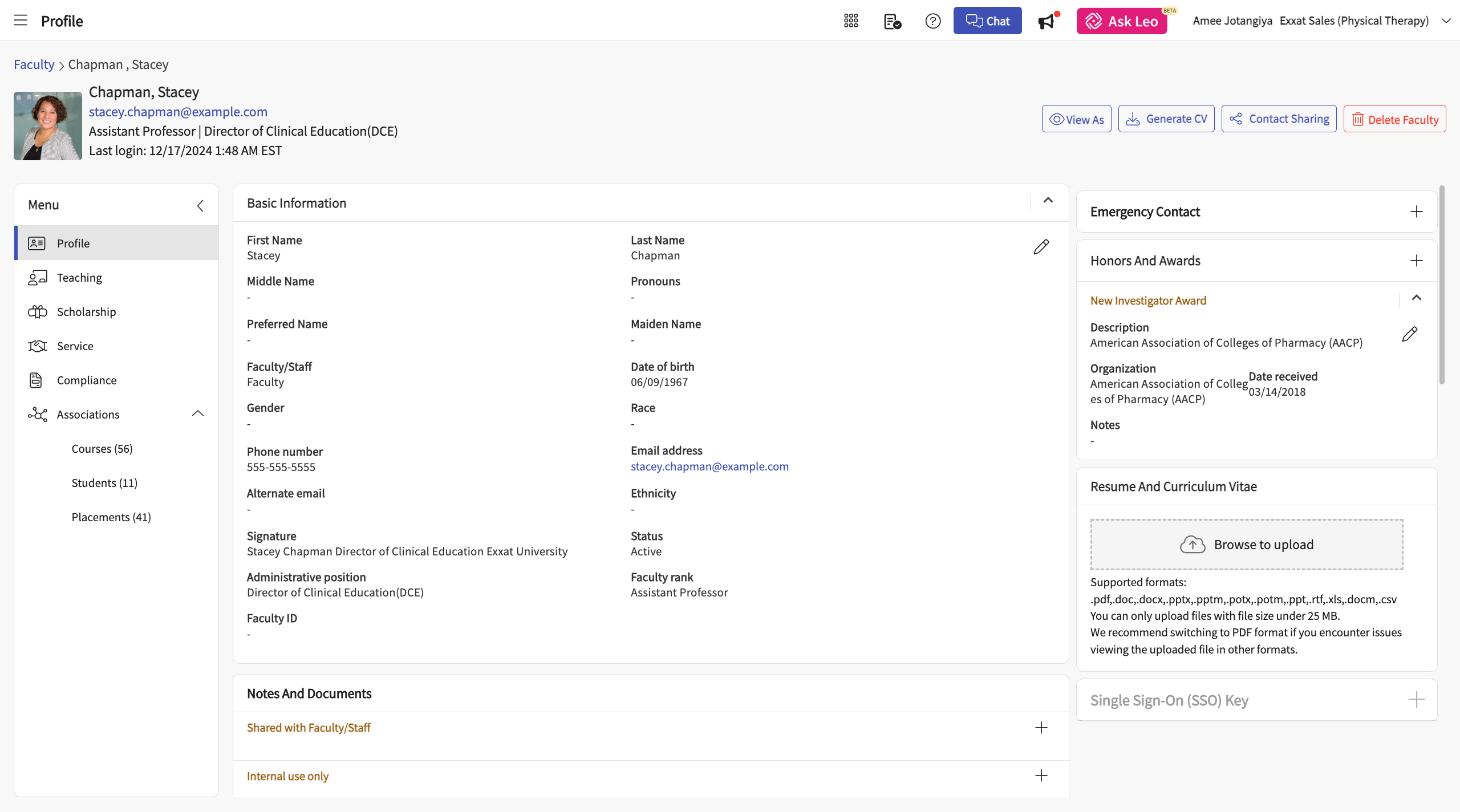Open the hamburger navigation menu
Image resolution: width=1460 pixels, height=812 pixels.
coord(21,21)
